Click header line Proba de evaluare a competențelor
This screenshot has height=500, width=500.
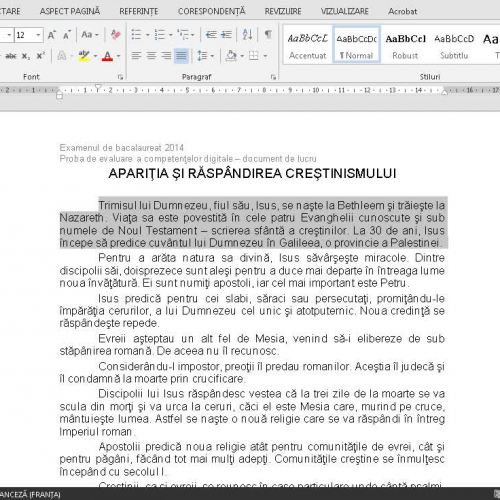click(x=188, y=159)
